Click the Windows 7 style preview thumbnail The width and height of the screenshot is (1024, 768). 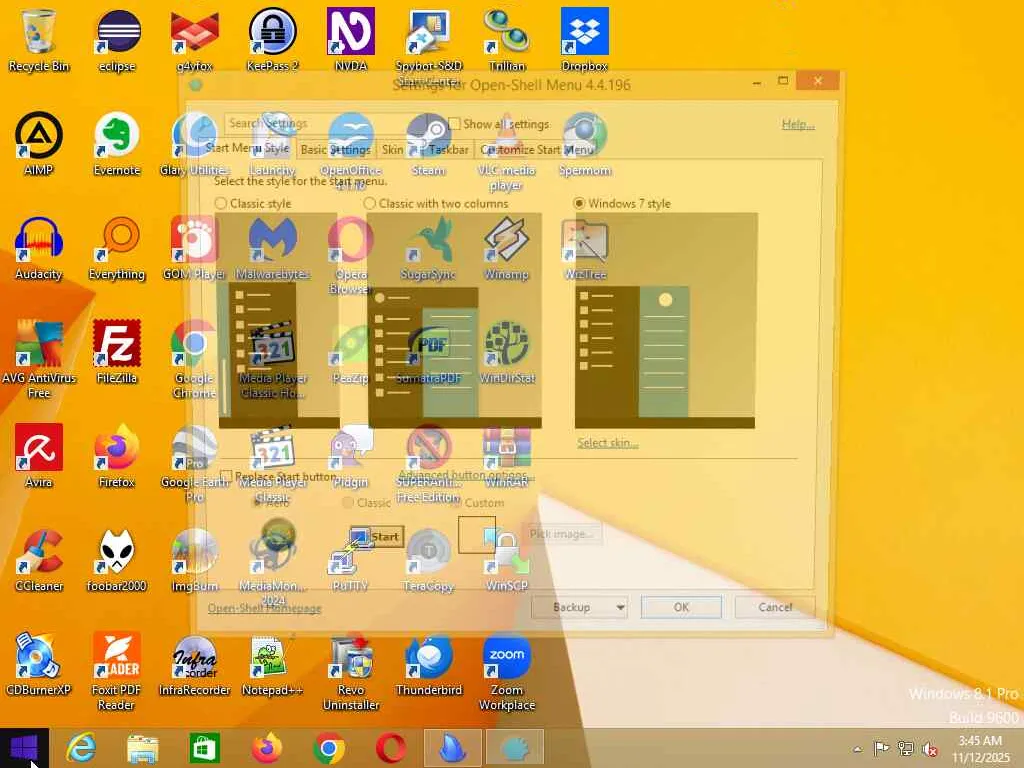(x=665, y=321)
